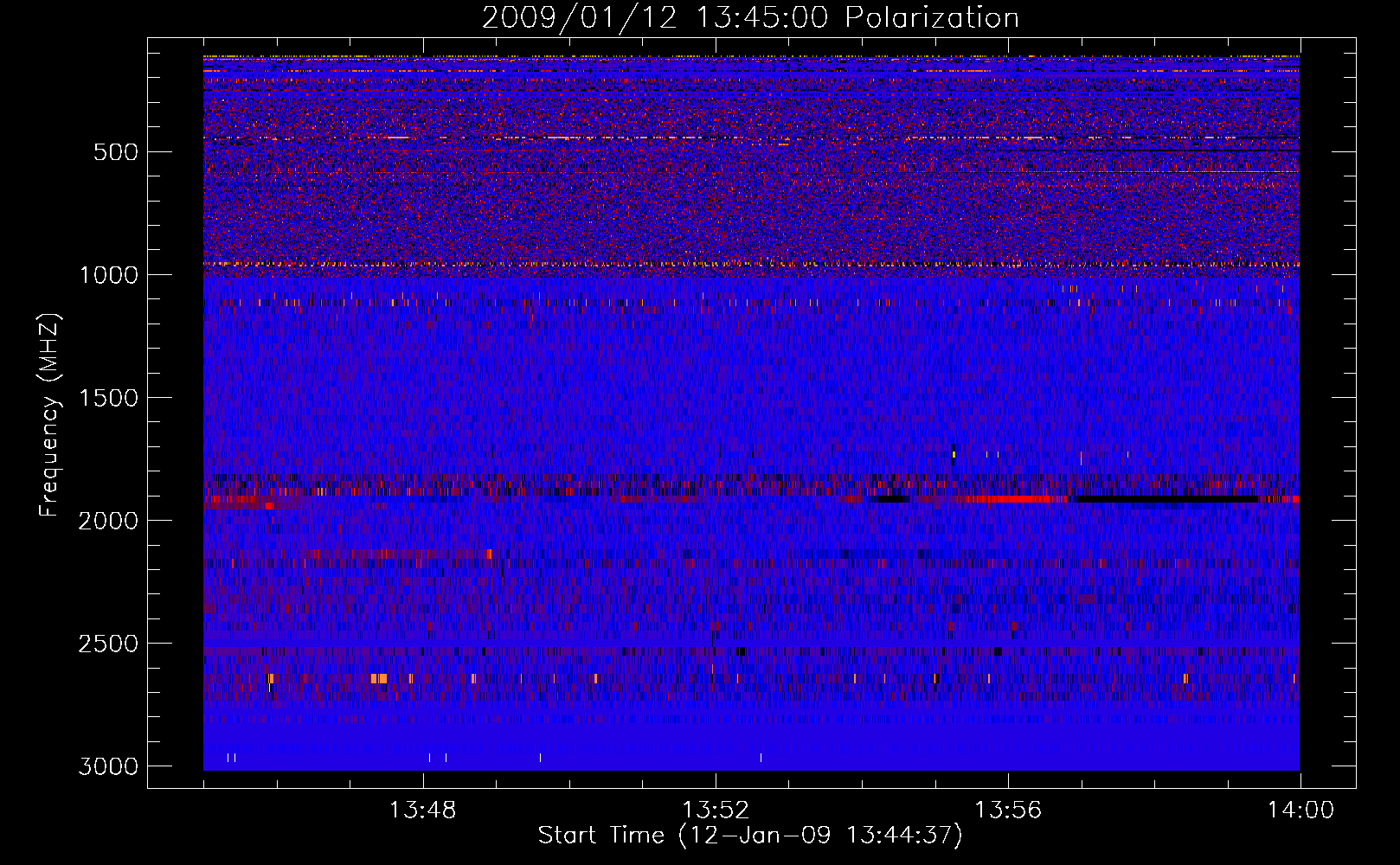Click the '14:00' time tick label
1400x865 pixels.
(x=1300, y=811)
